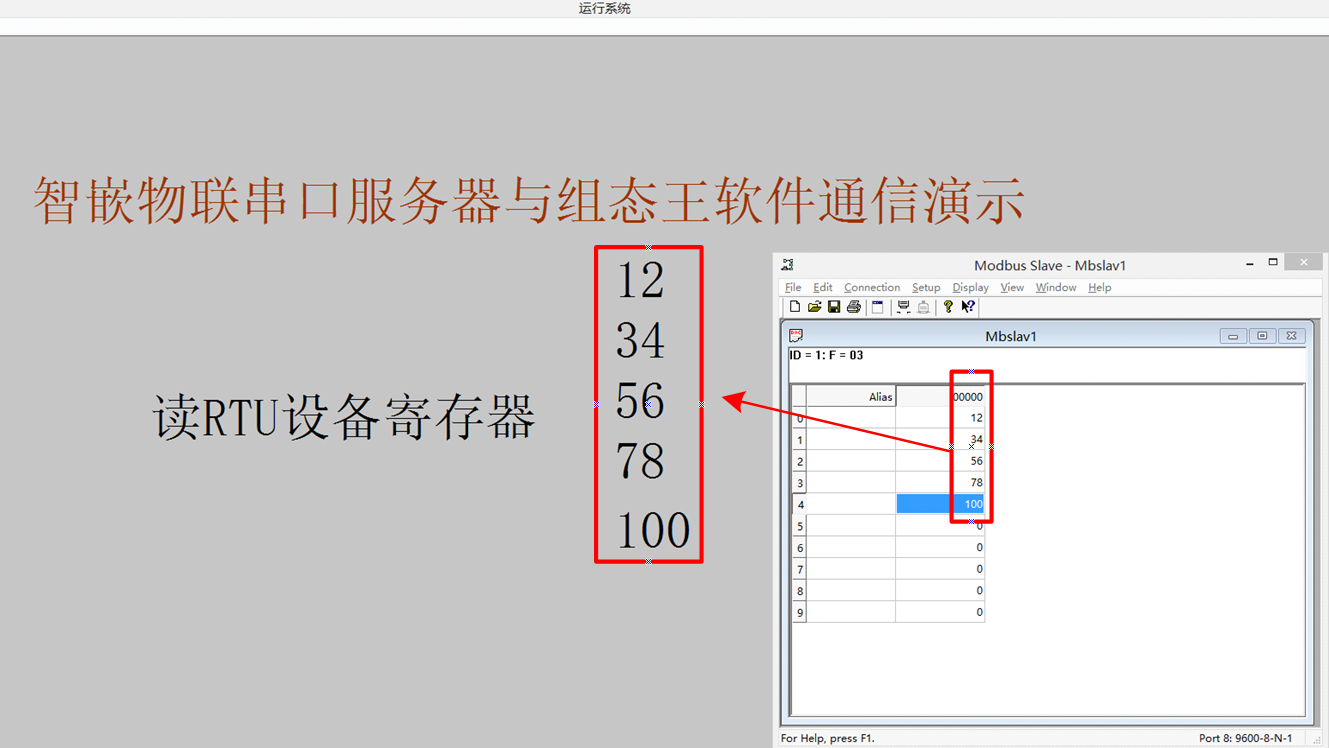Activate the context help arrow icon
1329x748 pixels.
click(x=968, y=307)
